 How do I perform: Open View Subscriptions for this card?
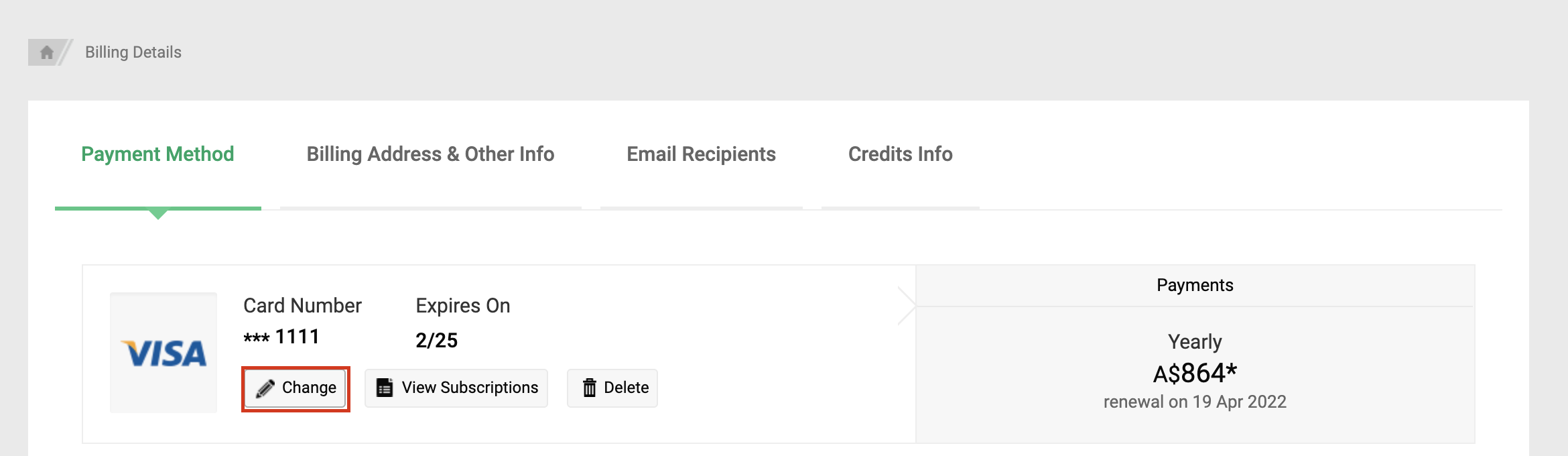(x=469, y=388)
